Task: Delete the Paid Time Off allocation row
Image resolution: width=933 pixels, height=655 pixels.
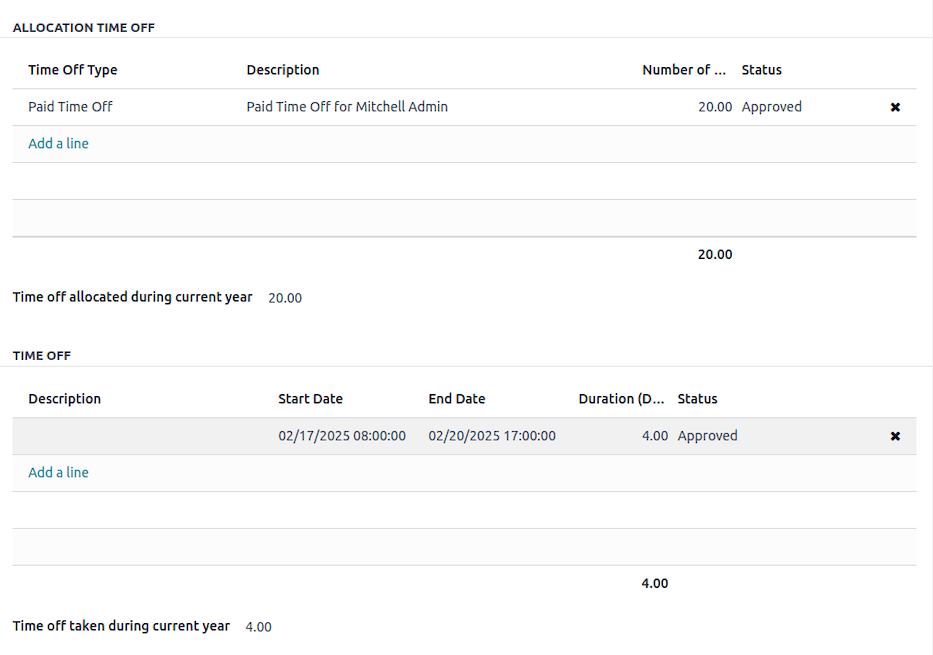Action: point(895,107)
